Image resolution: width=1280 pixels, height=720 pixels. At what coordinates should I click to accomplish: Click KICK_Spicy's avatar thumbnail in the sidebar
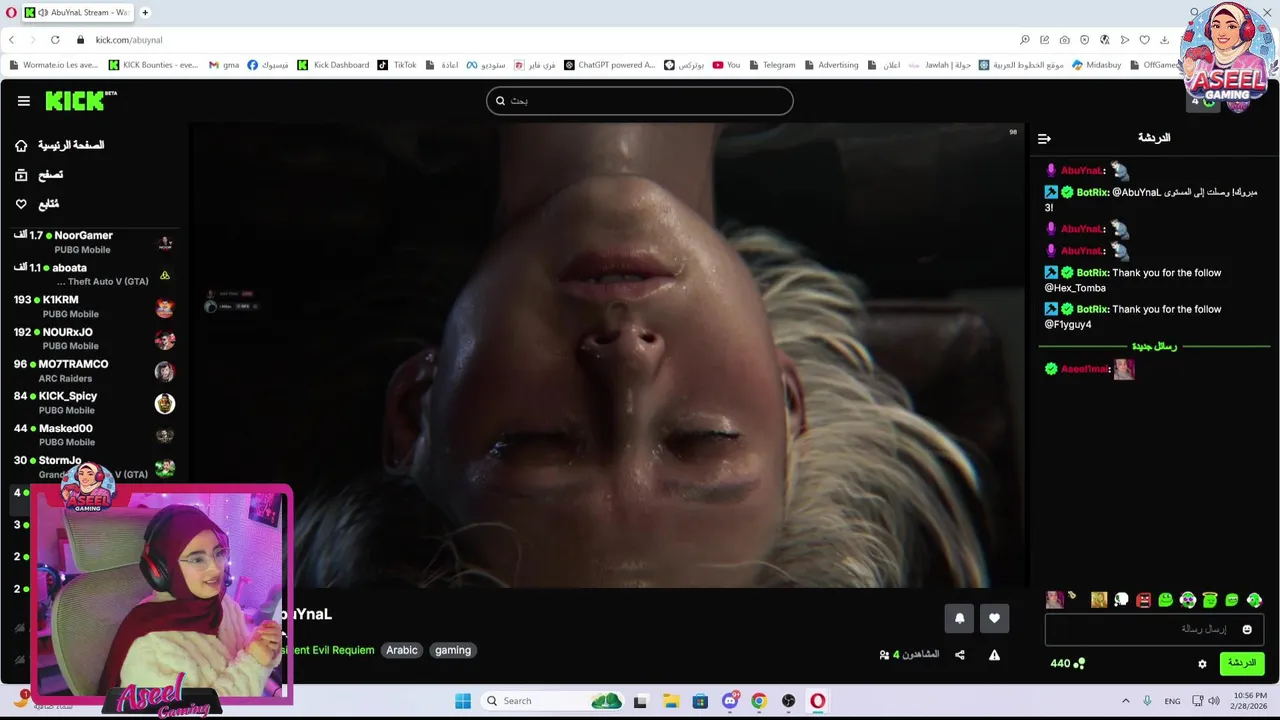coord(165,403)
